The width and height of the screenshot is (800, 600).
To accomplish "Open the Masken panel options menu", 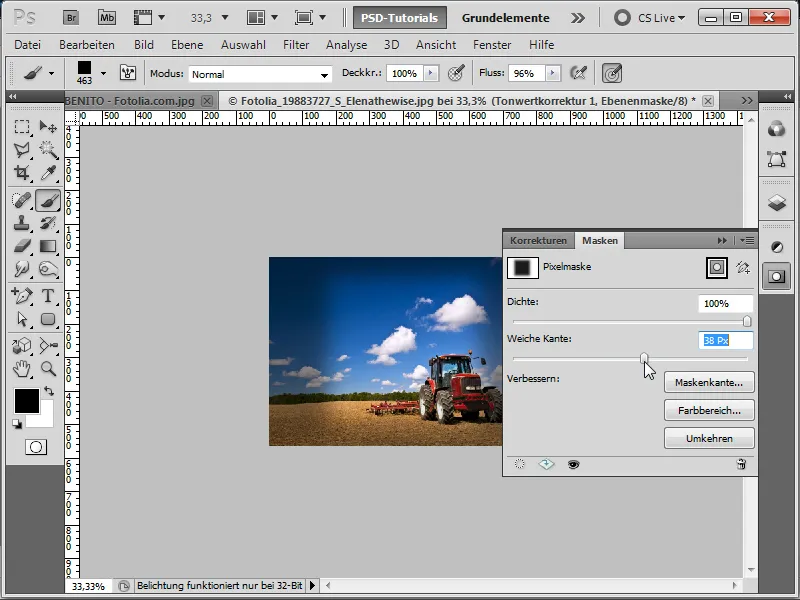I will click(x=748, y=240).
